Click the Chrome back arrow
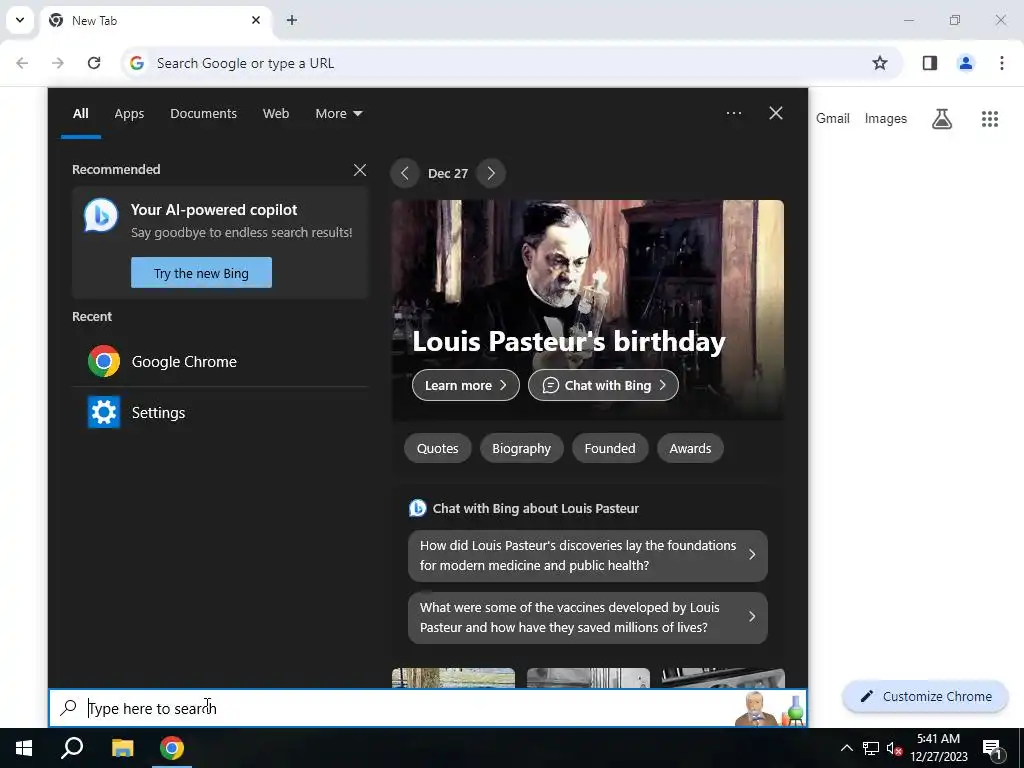This screenshot has height=768, width=1024. (x=22, y=63)
